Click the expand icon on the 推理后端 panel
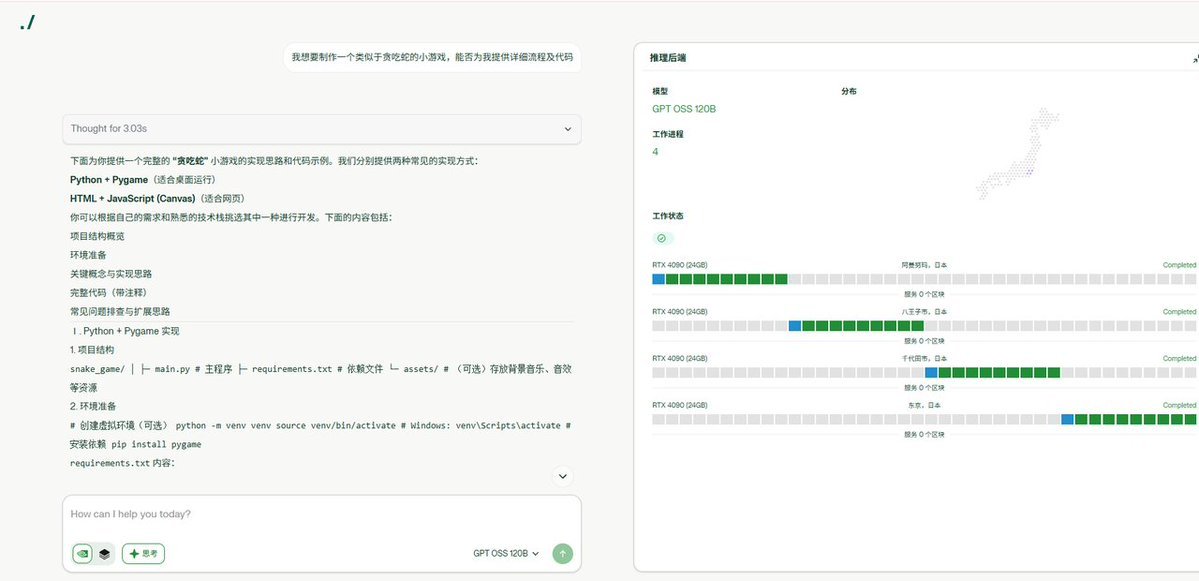 pyautogui.click(x=1194, y=59)
